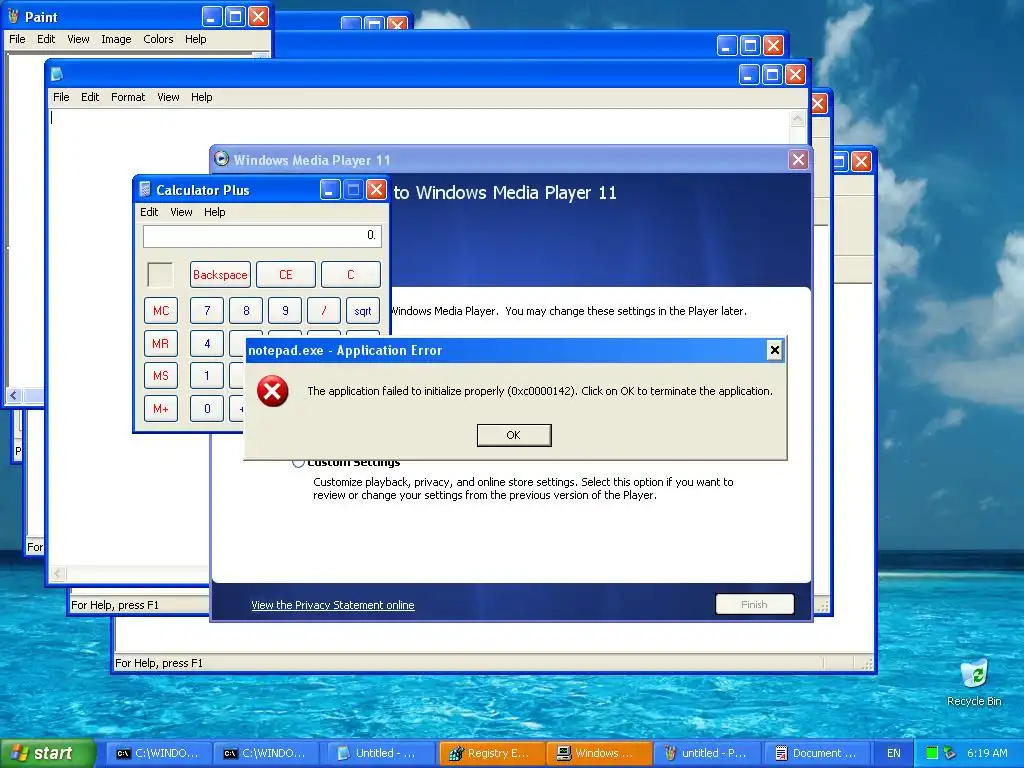1024x768 pixels.
Task: Click the M+ memory add button
Action: tap(161, 409)
